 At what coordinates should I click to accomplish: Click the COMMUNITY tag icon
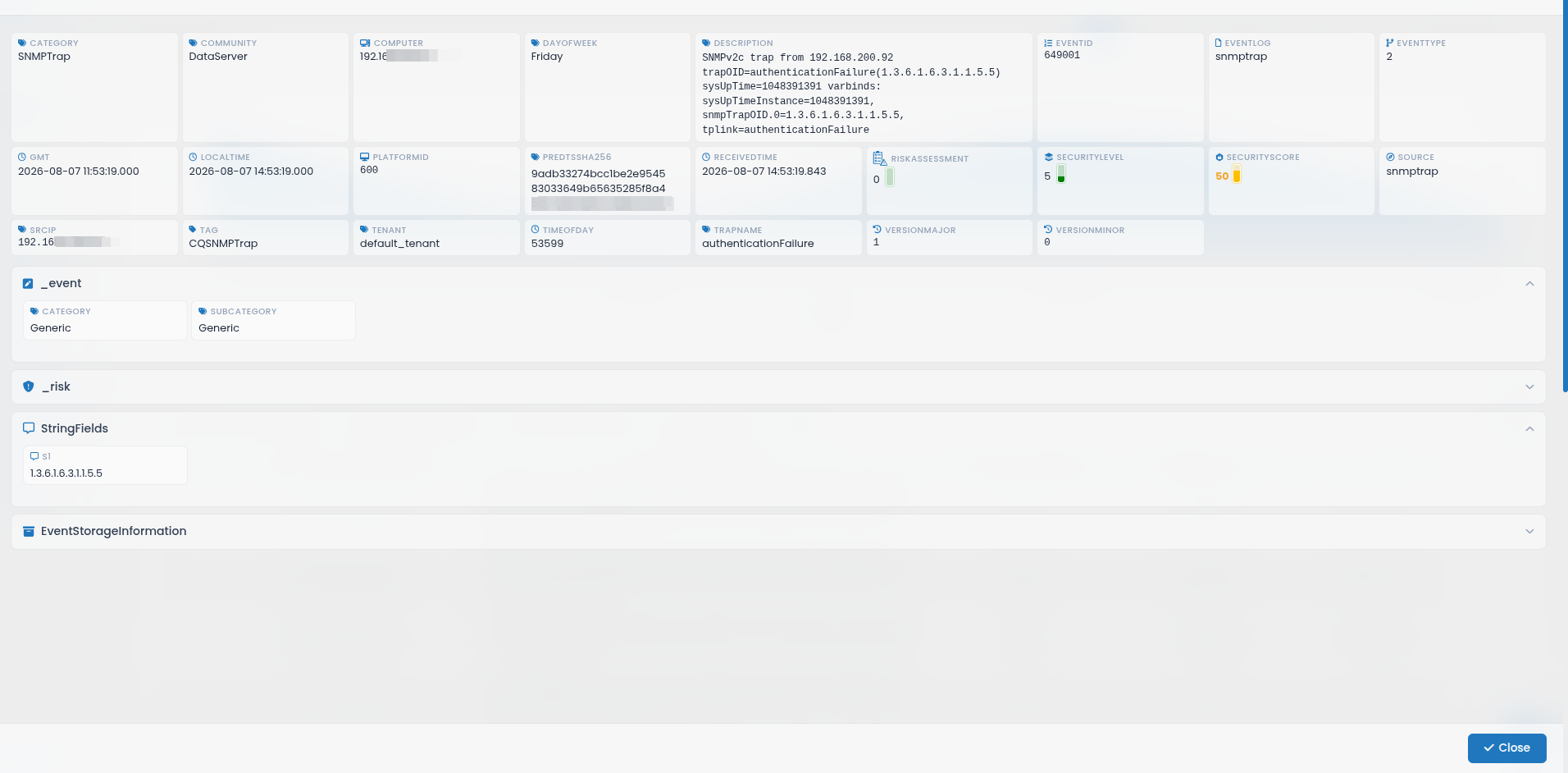click(x=193, y=43)
